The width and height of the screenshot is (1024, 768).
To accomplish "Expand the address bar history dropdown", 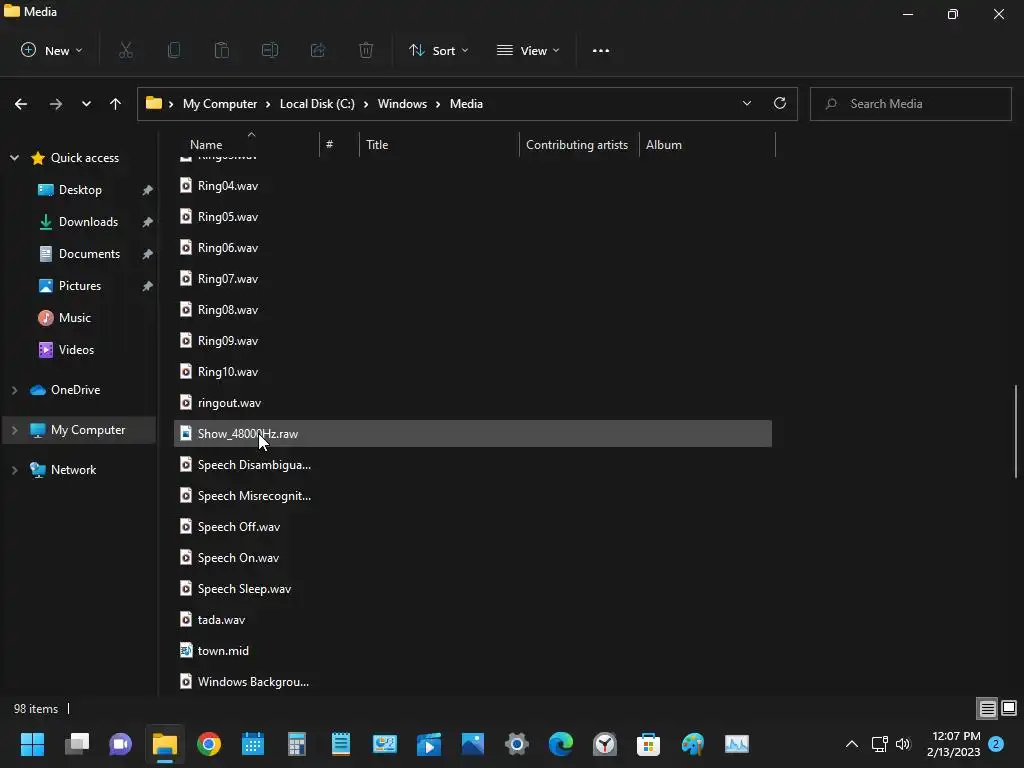I will [747, 104].
